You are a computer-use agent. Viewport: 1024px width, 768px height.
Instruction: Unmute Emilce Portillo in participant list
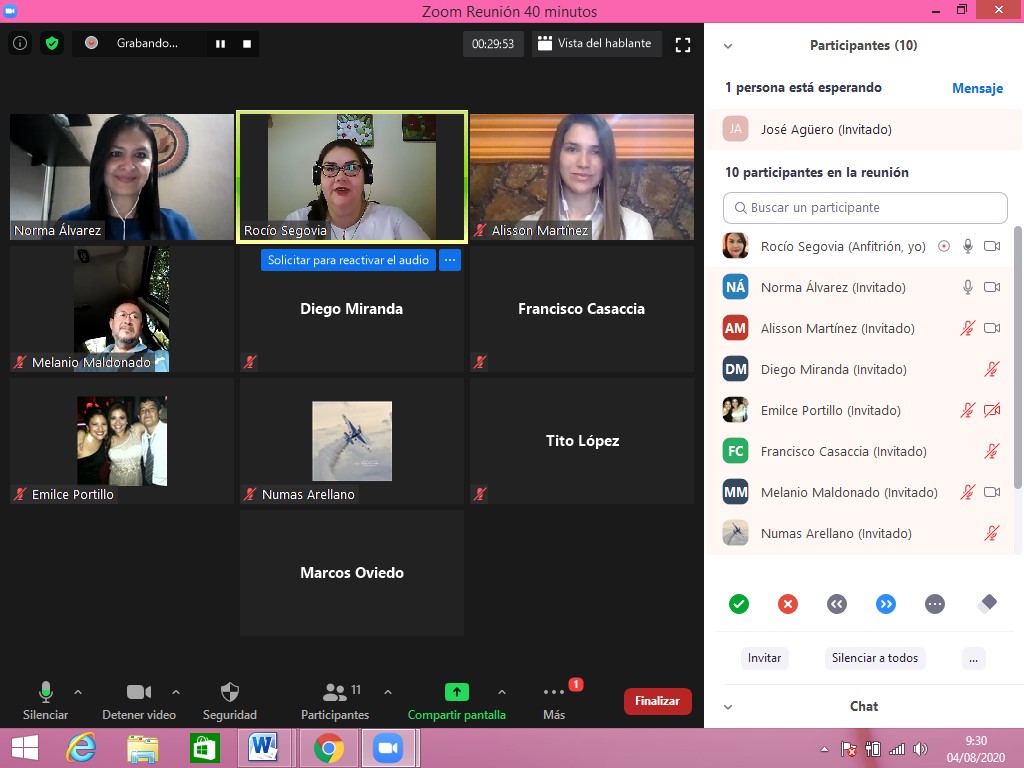[x=968, y=410]
